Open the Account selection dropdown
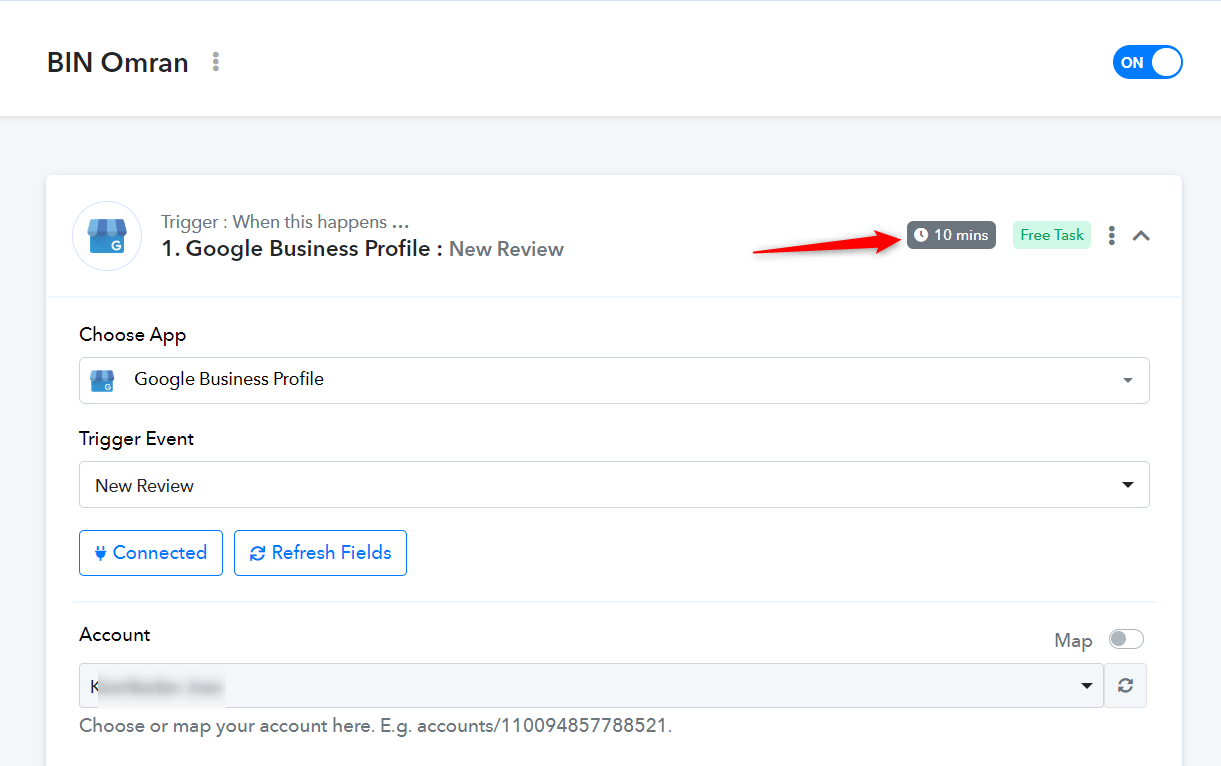The width and height of the screenshot is (1221, 766). 591,686
